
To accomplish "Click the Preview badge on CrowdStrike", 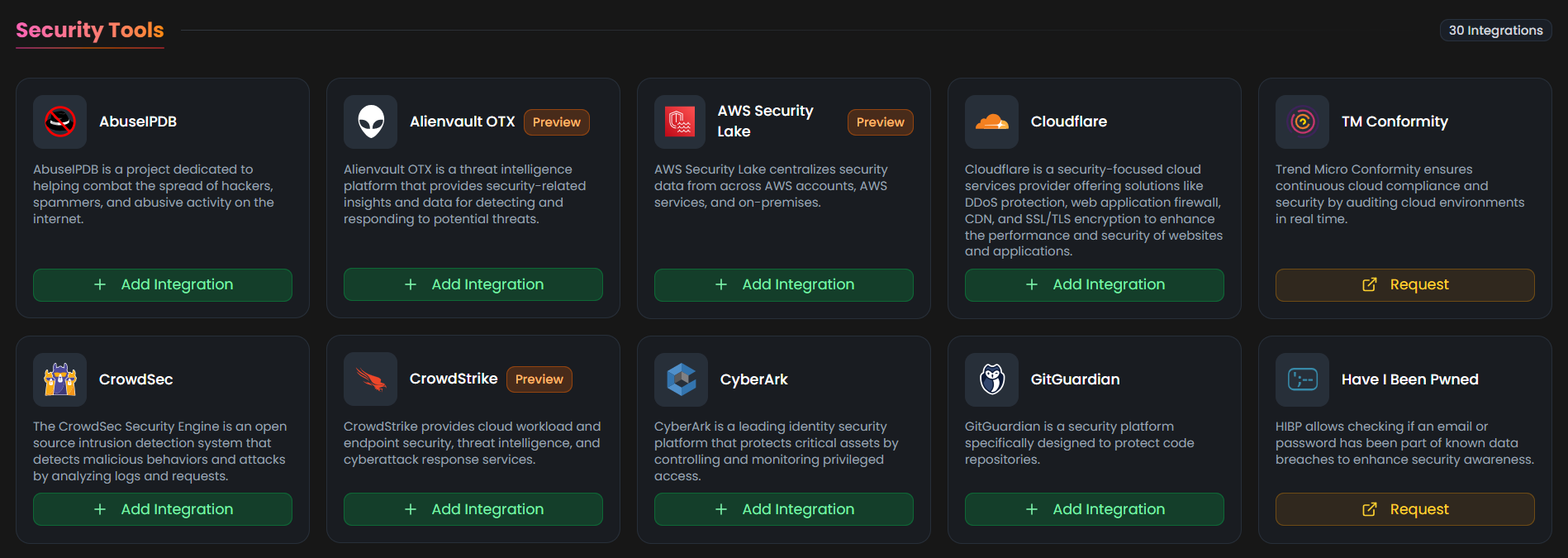I will (x=539, y=379).
